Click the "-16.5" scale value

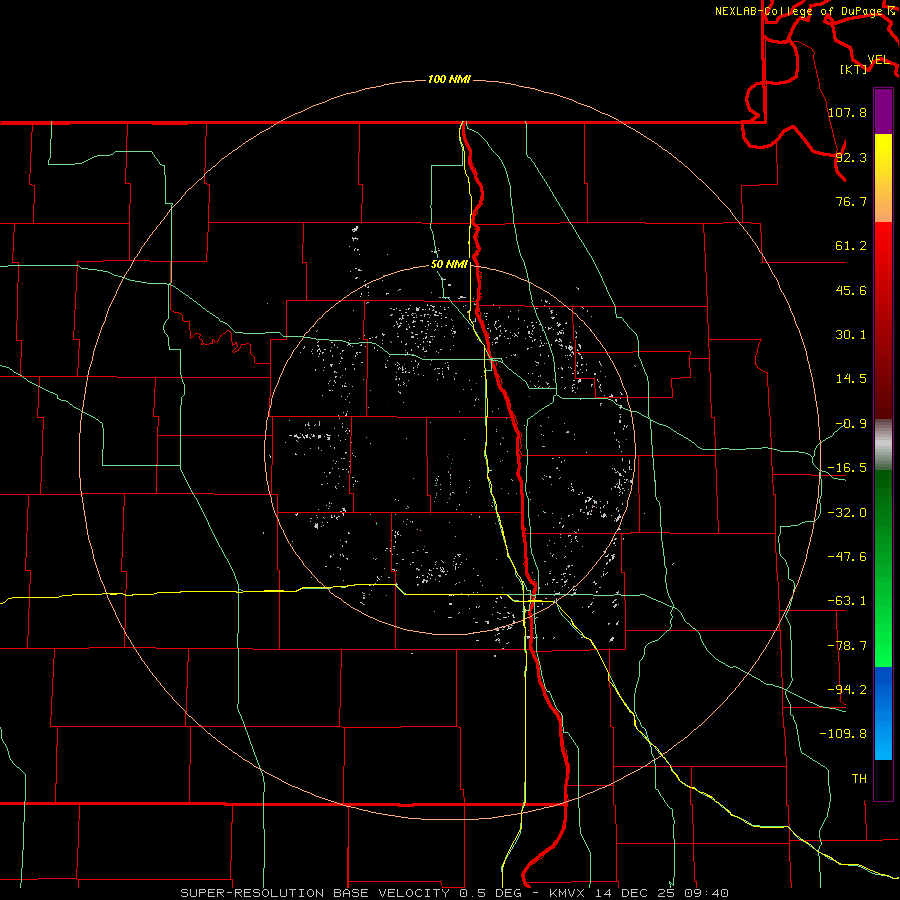[847, 468]
